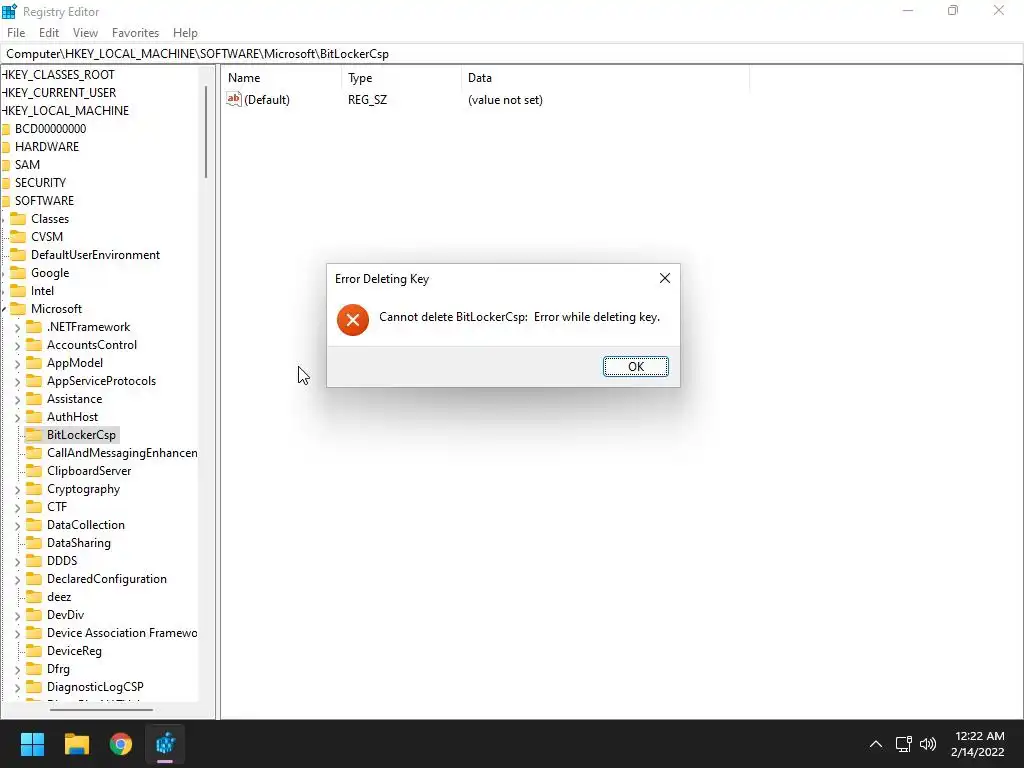The image size is (1024, 768).
Task: Click the Registry Editor title bar icon
Action: tap(9, 11)
